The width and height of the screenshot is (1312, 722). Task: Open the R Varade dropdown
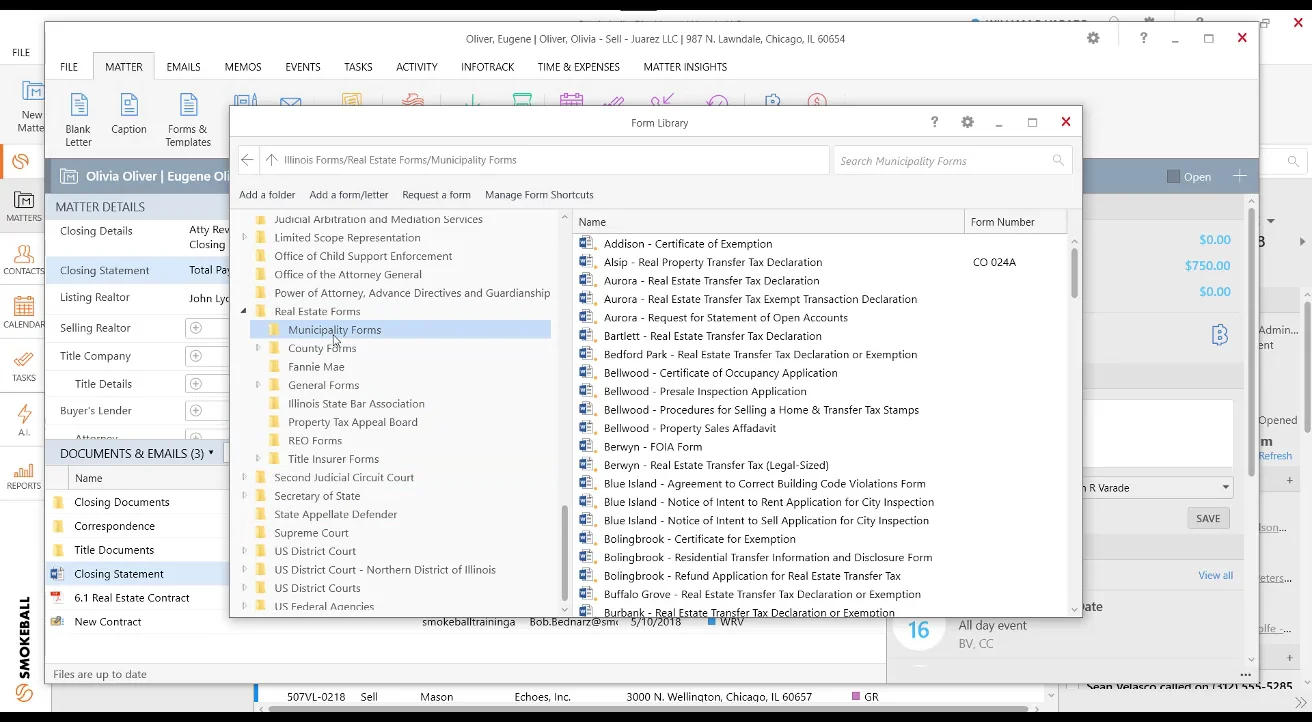click(x=1226, y=488)
